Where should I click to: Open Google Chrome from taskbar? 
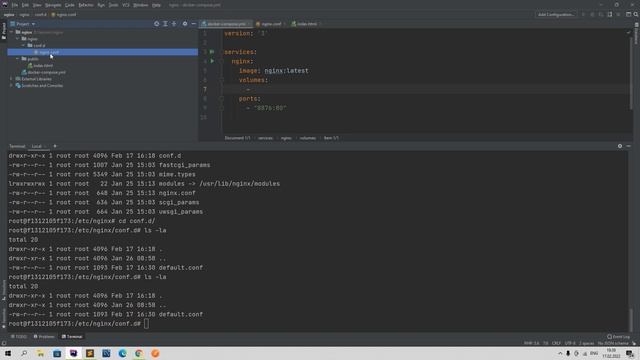[139, 353]
